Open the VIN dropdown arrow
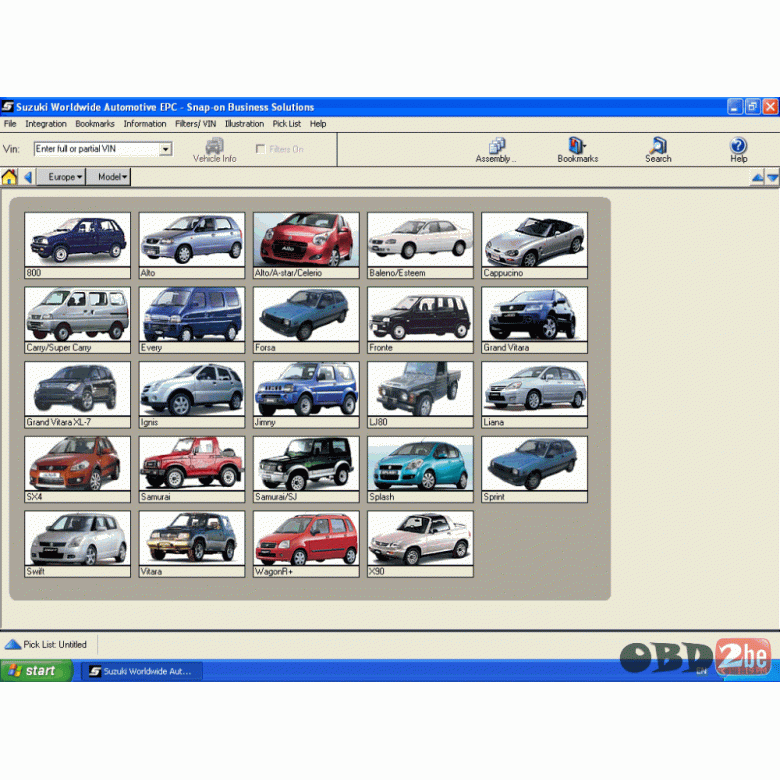 click(165, 149)
